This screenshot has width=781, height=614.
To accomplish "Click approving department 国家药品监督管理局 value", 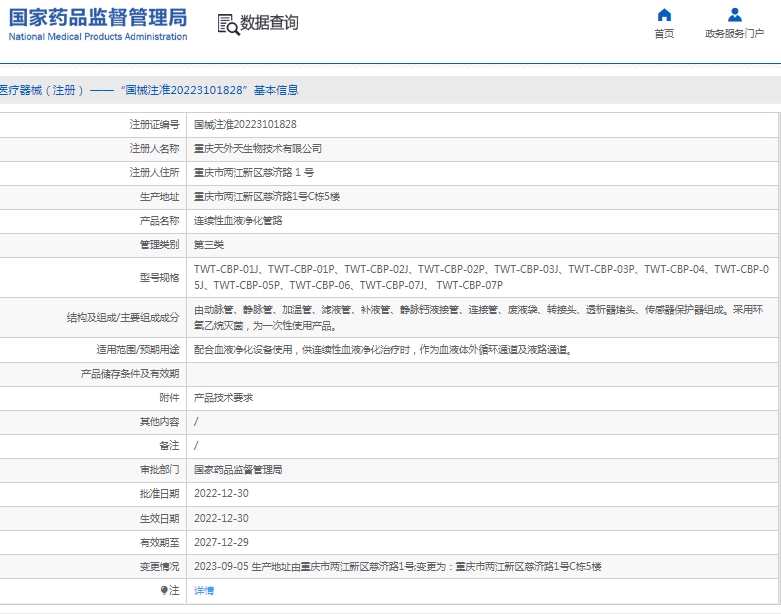I will (238, 470).
